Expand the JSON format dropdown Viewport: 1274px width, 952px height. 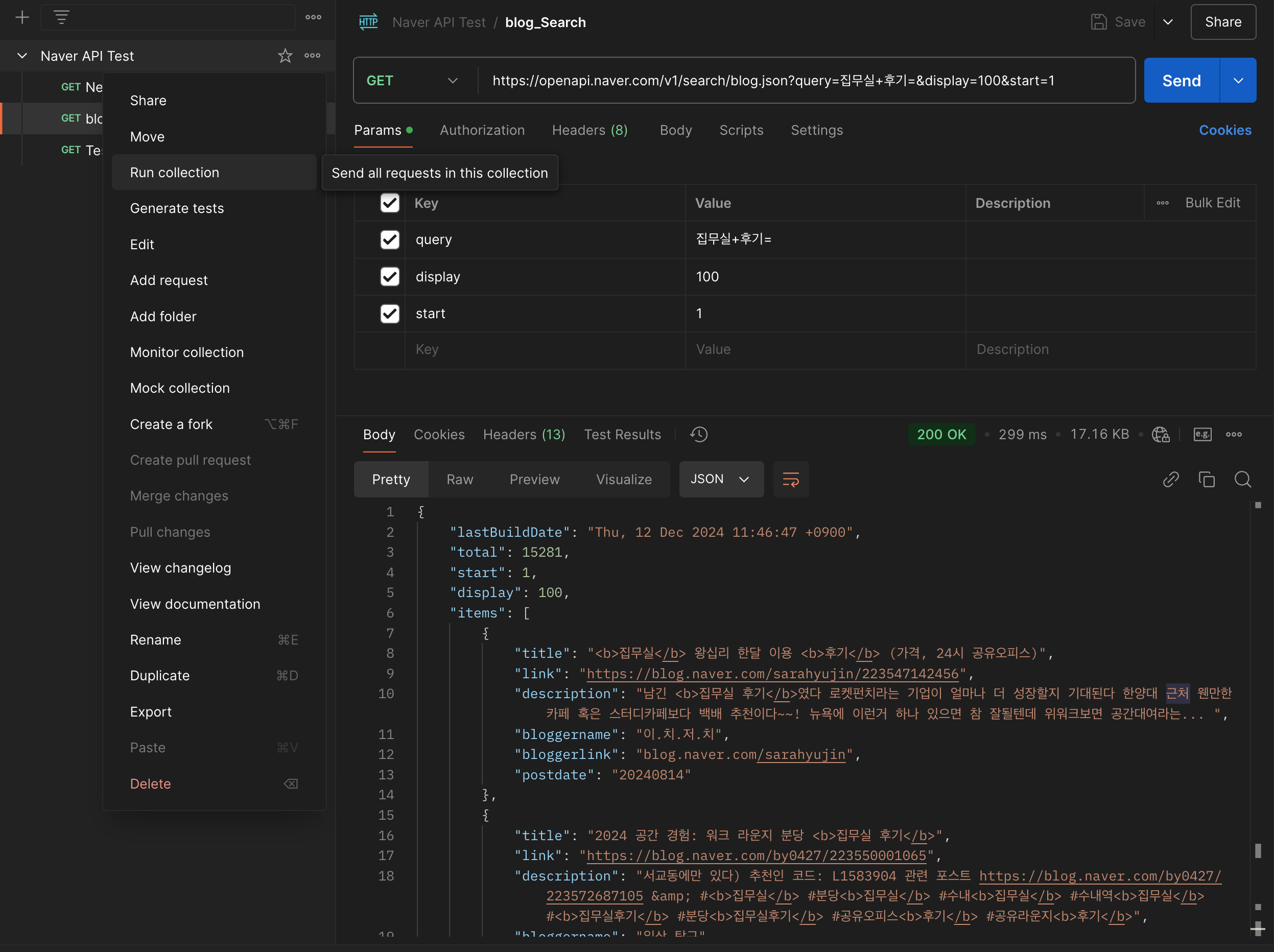pos(721,479)
